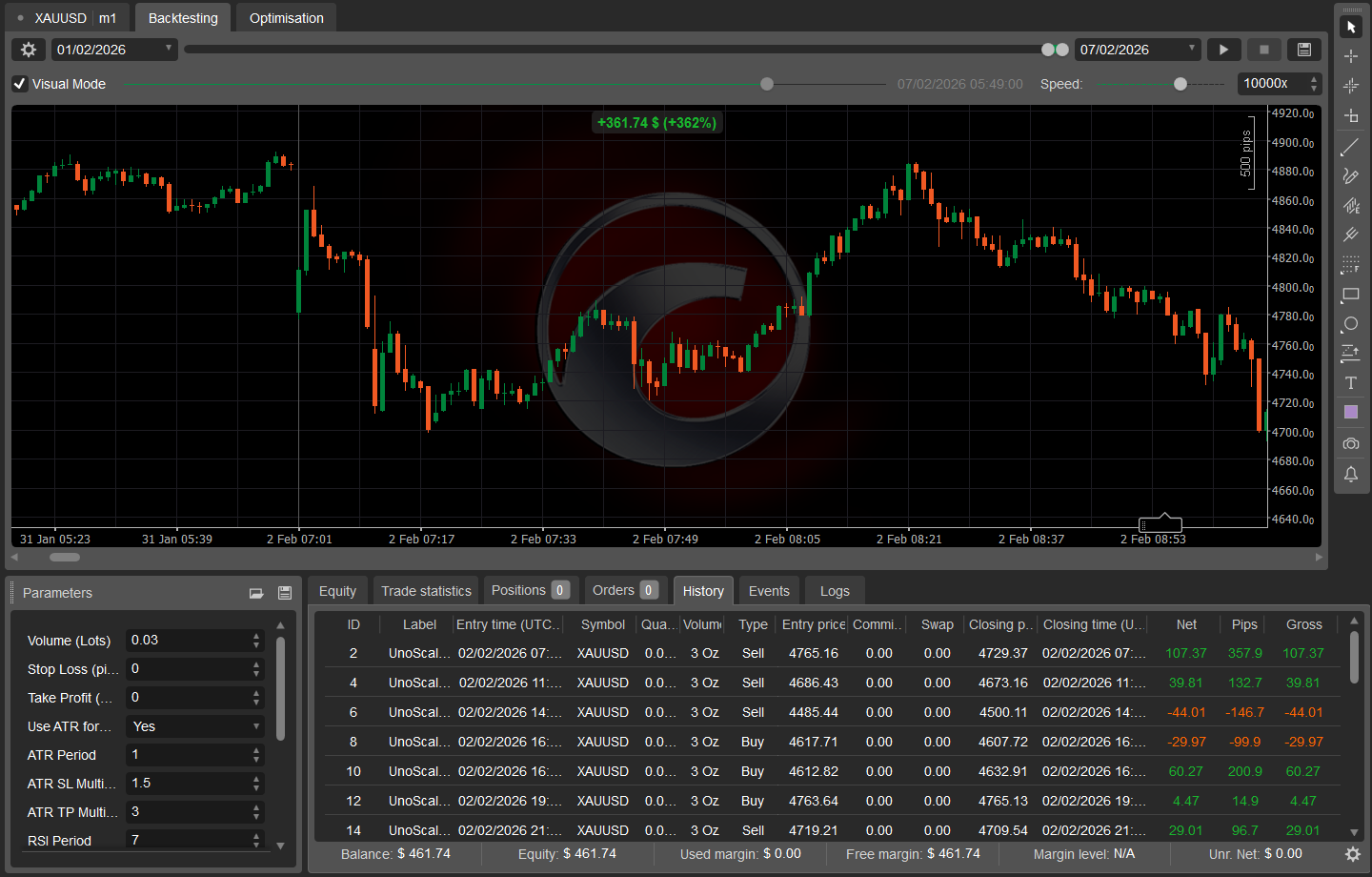Change the Use ATR setting from Yes

[x=194, y=725]
